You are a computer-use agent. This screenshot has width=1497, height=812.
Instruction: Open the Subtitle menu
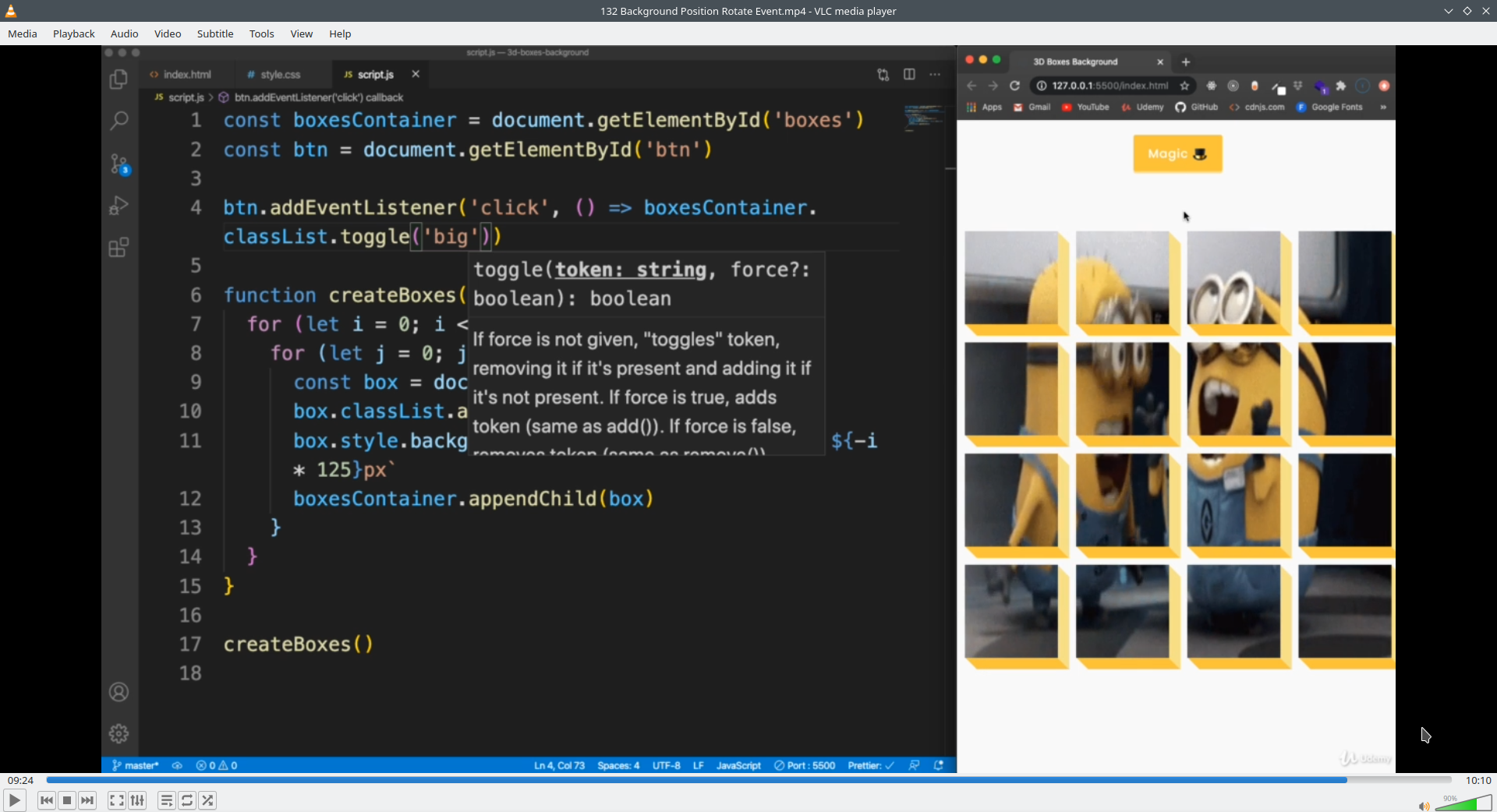click(215, 34)
